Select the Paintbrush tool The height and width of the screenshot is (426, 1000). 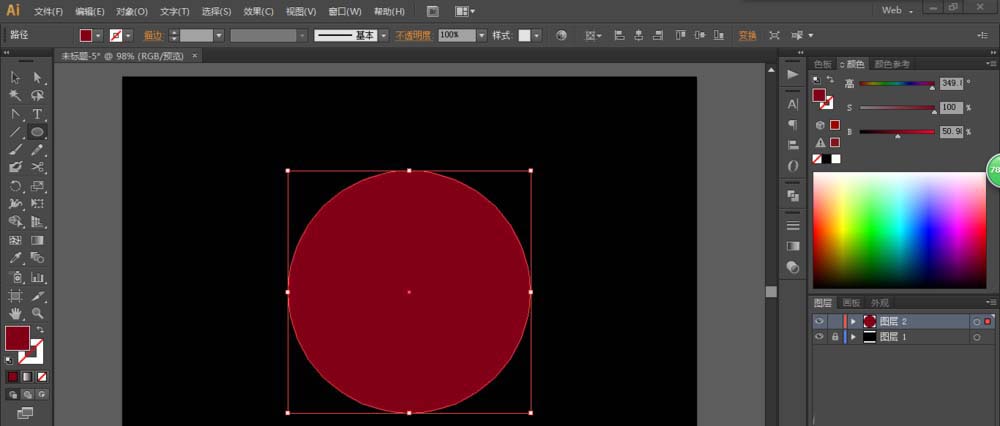pyautogui.click(x=16, y=150)
